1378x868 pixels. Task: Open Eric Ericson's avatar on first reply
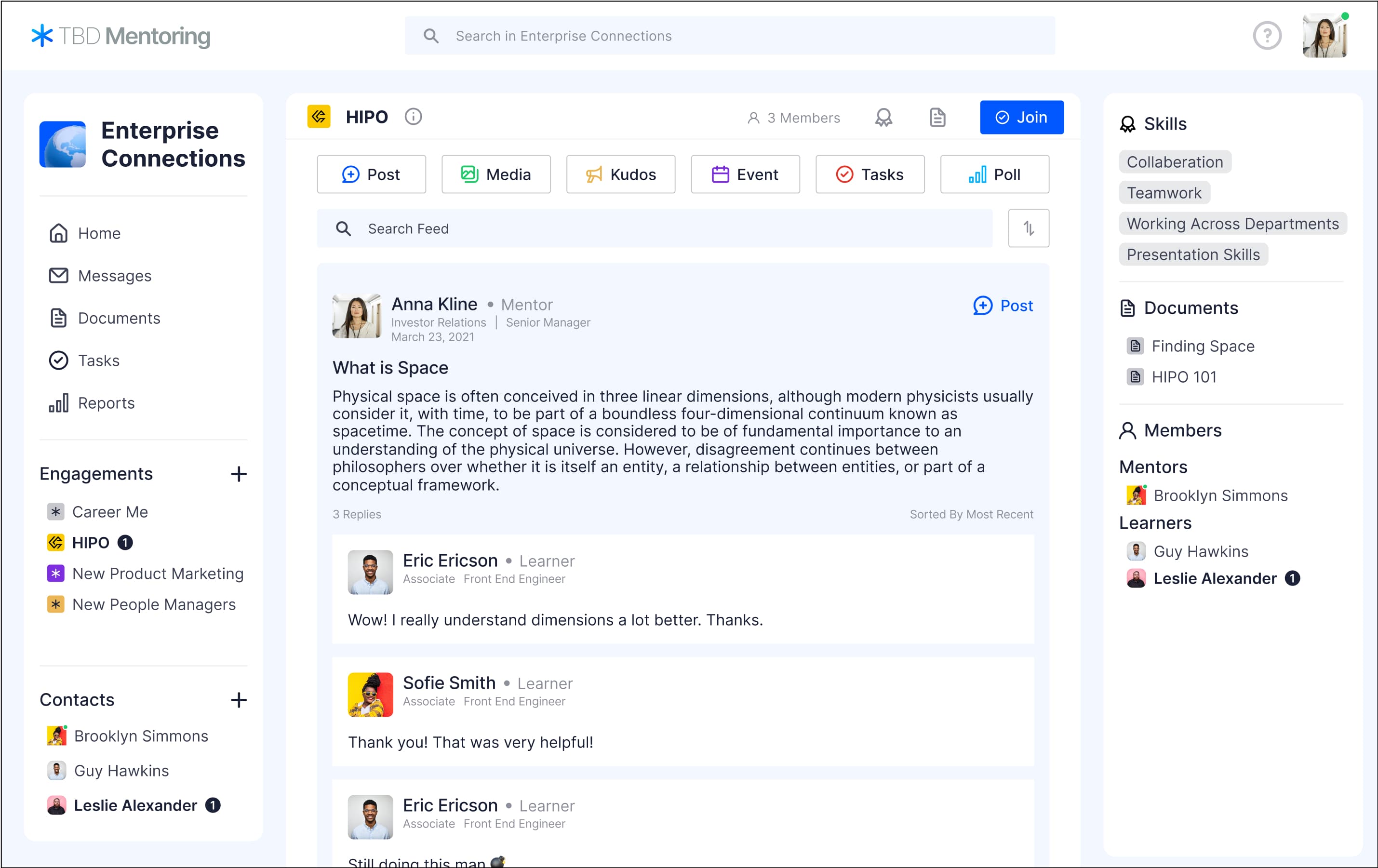click(370, 572)
